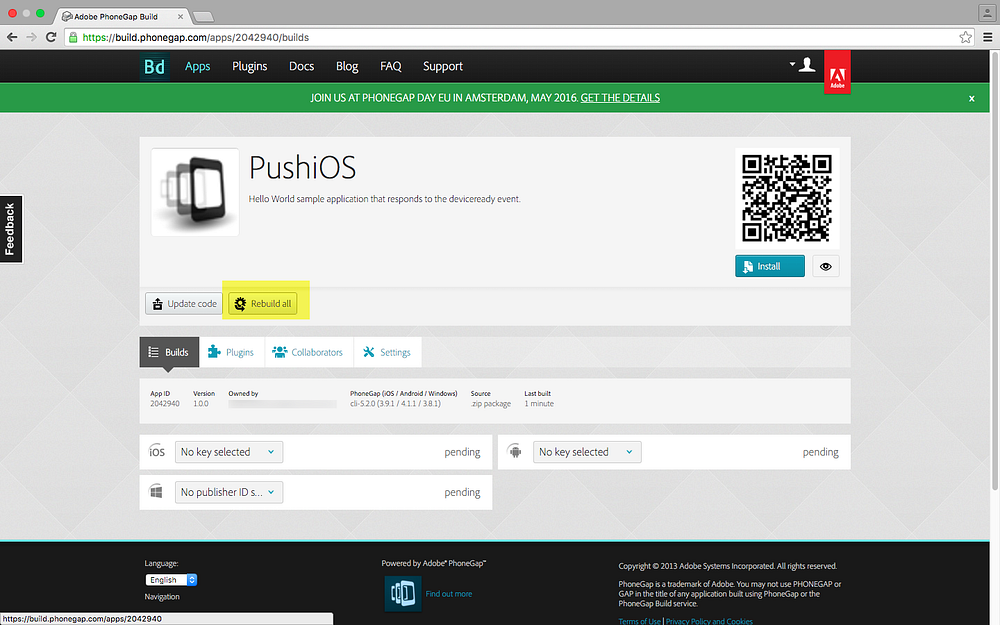The image size is (1000, 625).
Task: Go to Apps in top navigation
Action: click(x=198, y=66)
